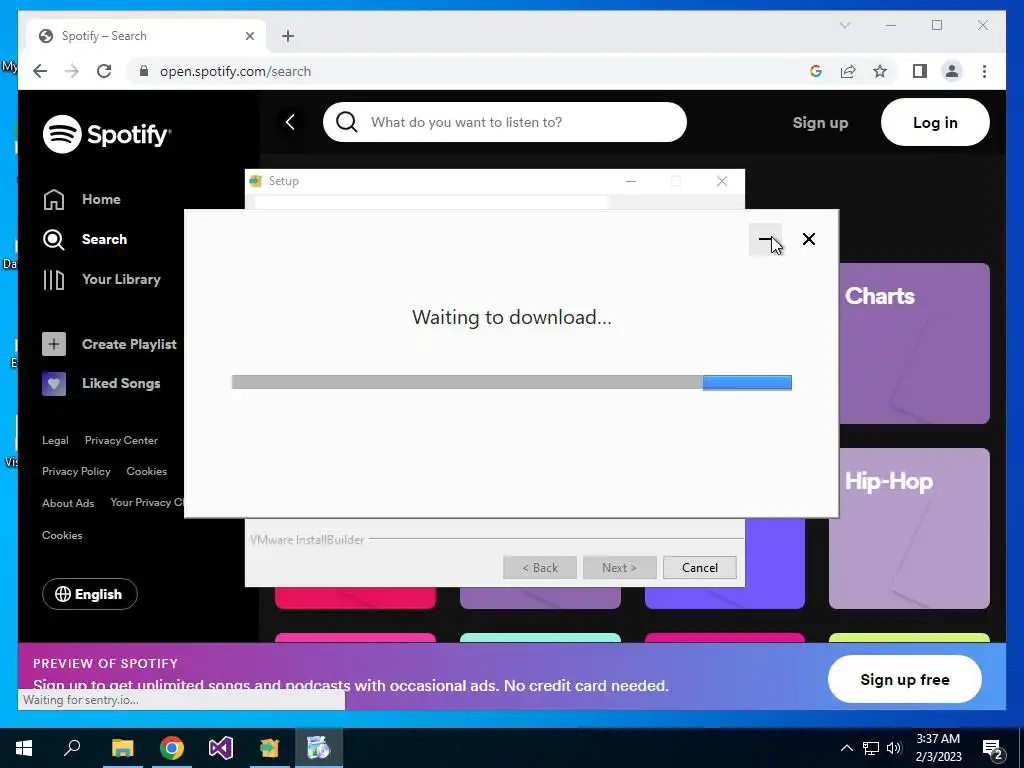The width and height of the screenshot is (1024, 768).
Task: Cancel the Setup installer
Action: coord(699,568)
